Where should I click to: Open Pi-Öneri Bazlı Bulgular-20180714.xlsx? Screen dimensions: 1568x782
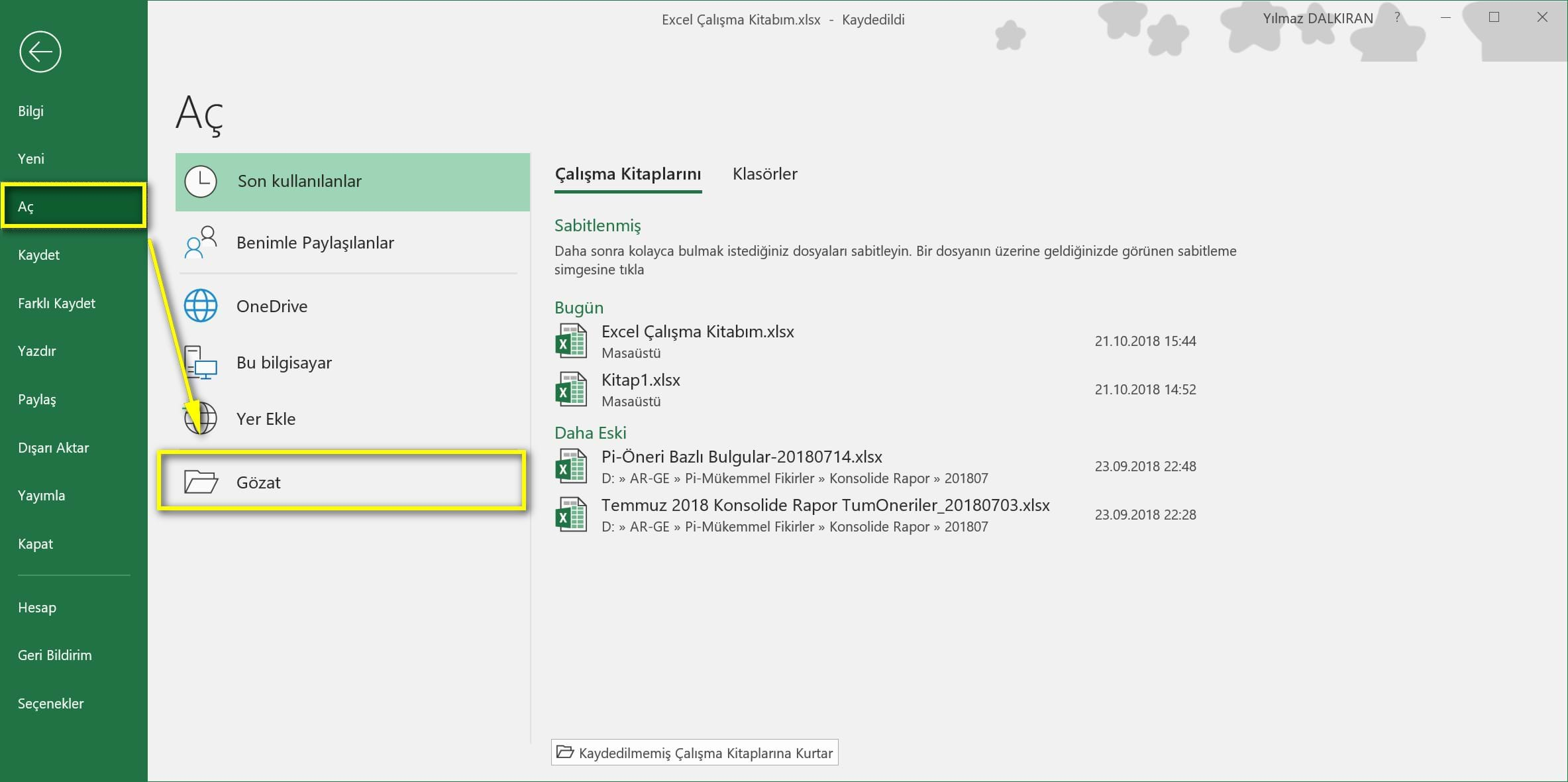click(875, 467)
